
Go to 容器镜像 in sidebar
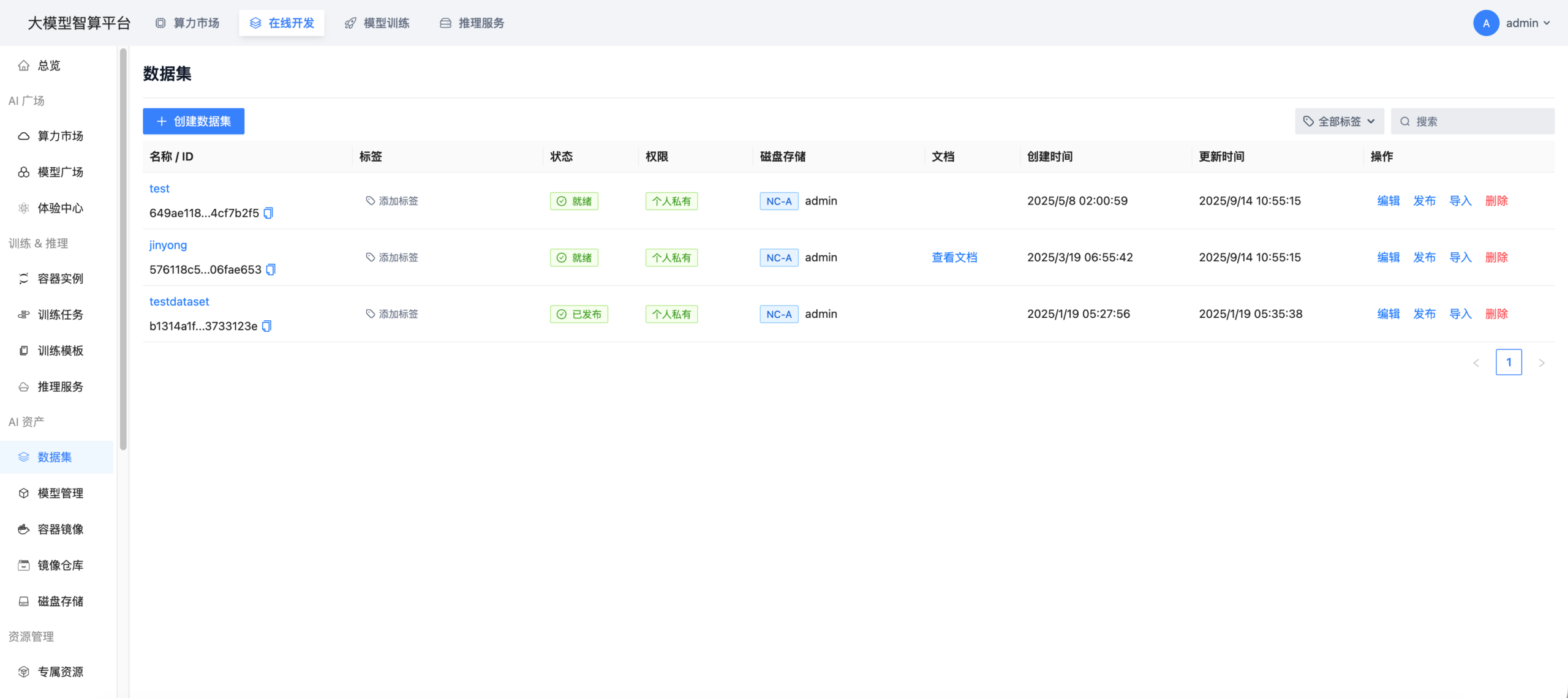point(60,529)
